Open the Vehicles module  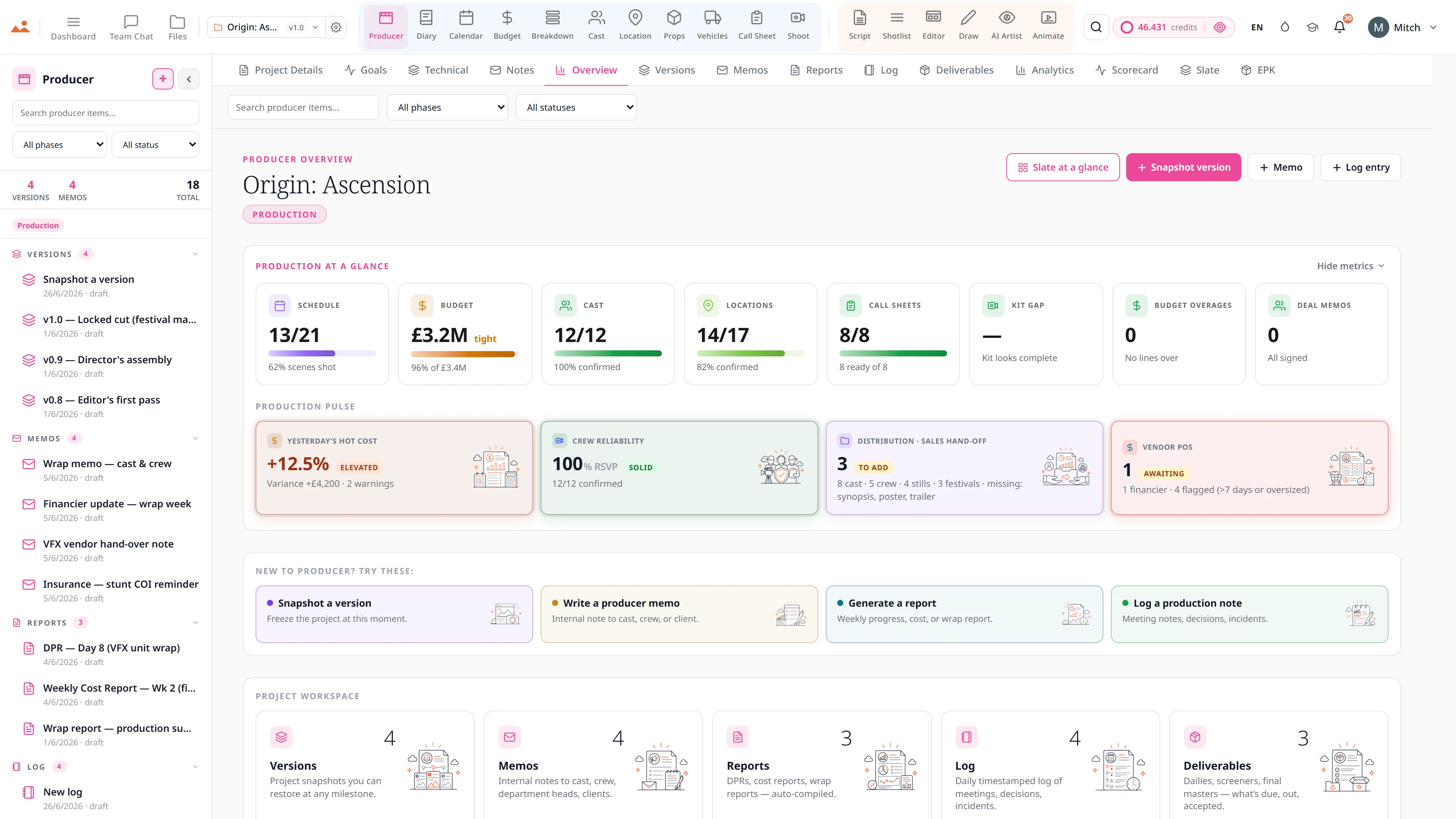[712, 26]
